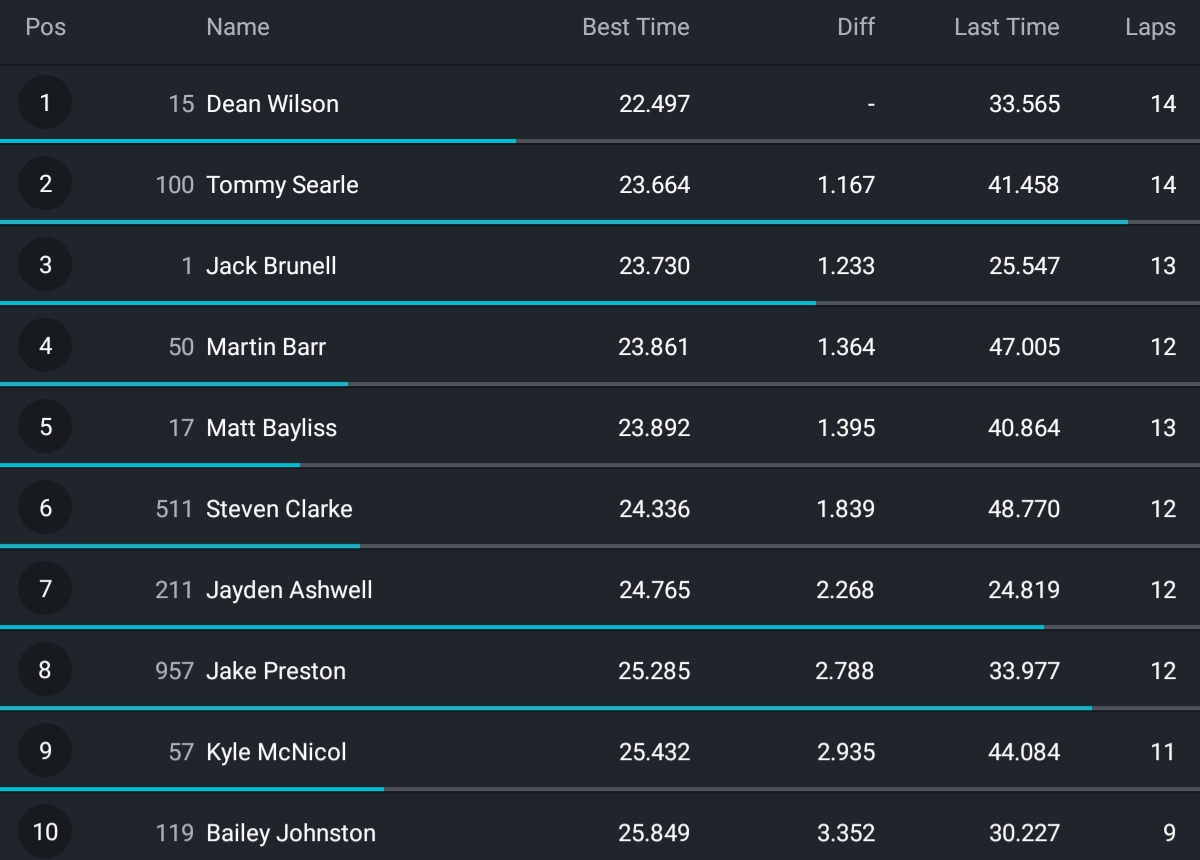Open rider Dean Wilson's name
The height and width of the screenshot is (860, 1200).
pos(272,104)
